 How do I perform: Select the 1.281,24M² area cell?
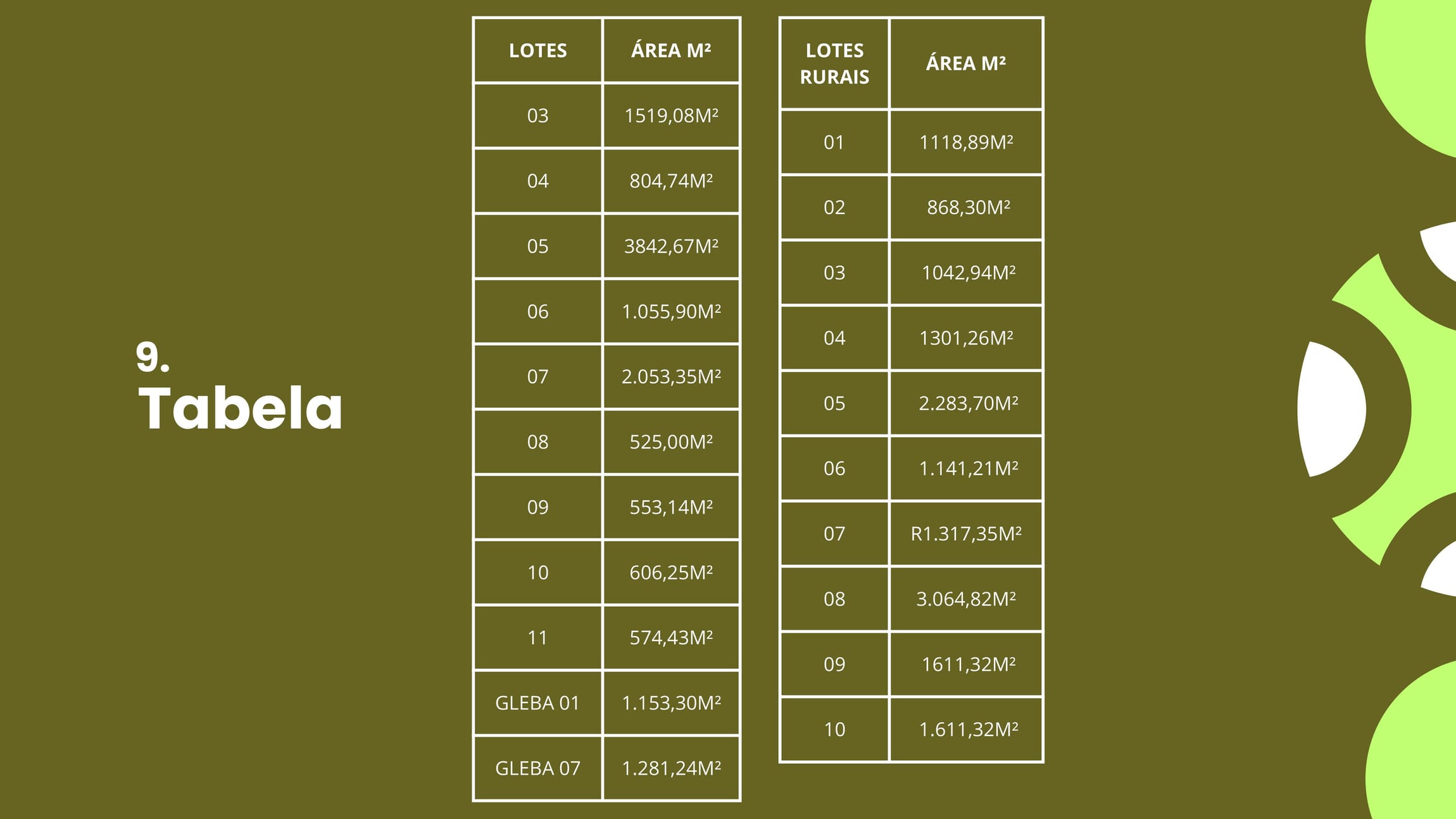(671, 768)
